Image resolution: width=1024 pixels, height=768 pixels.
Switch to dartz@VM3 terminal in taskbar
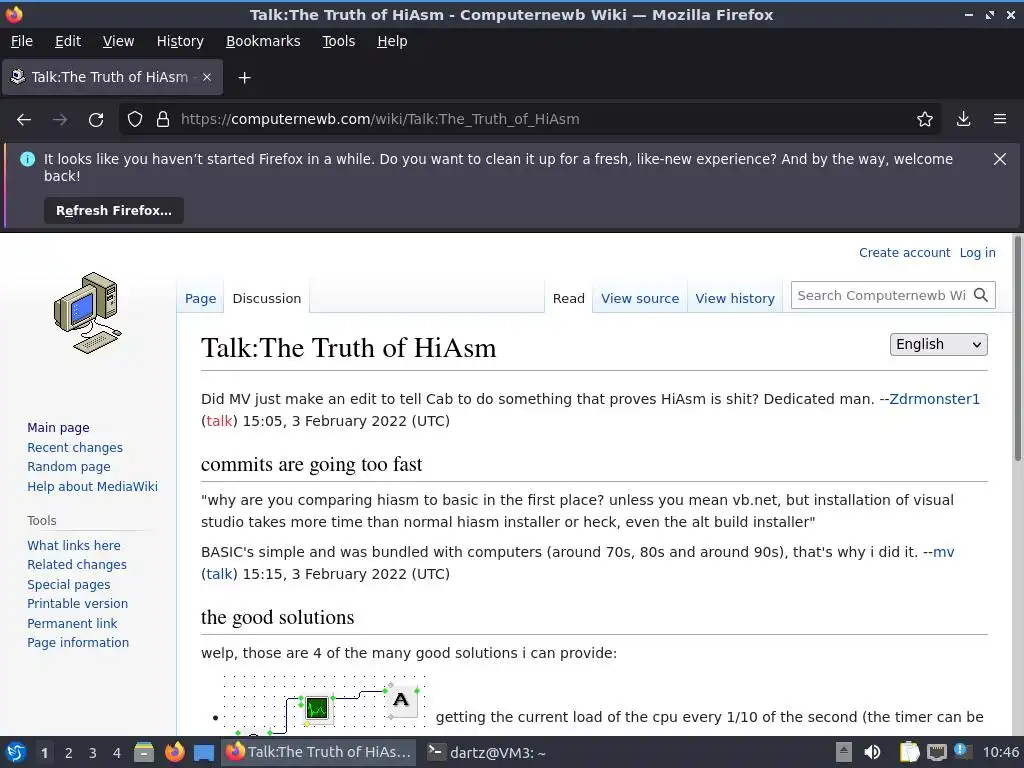(486, 752)
